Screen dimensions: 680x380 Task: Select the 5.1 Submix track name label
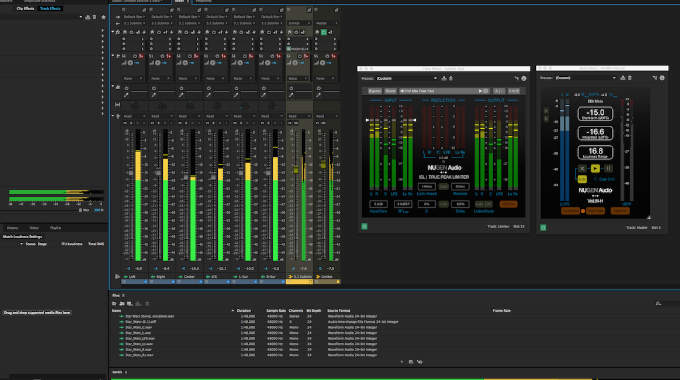303,277
